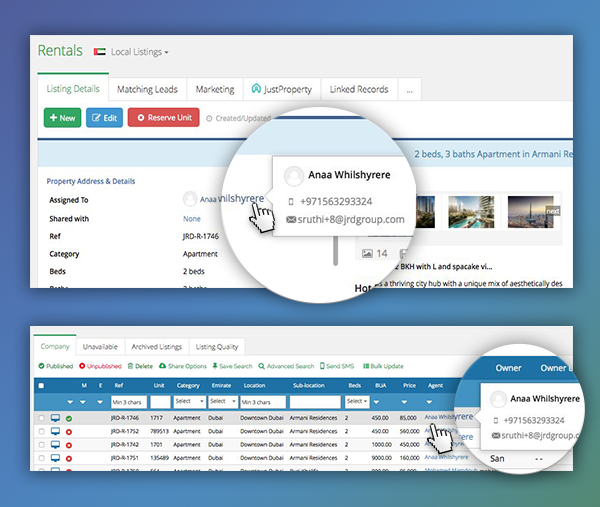Switch to Matching Leads tab
This screenshot has height=507, width=600.
(x=147, y=90)
